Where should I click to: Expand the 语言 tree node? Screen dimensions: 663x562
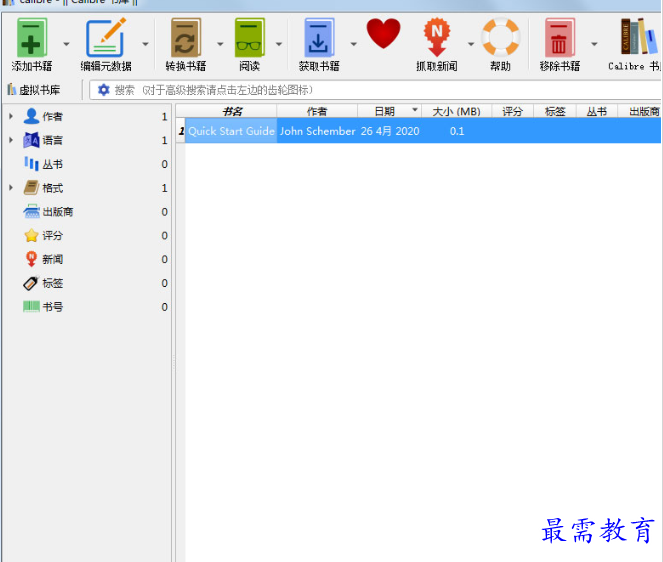click(11, 140)
